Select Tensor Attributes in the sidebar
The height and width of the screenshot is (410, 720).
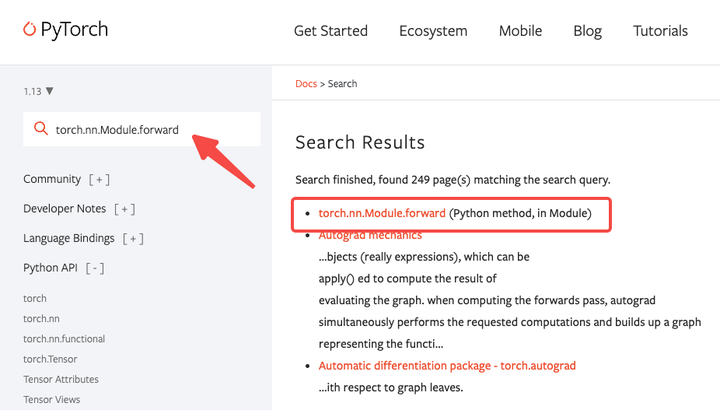61,379
